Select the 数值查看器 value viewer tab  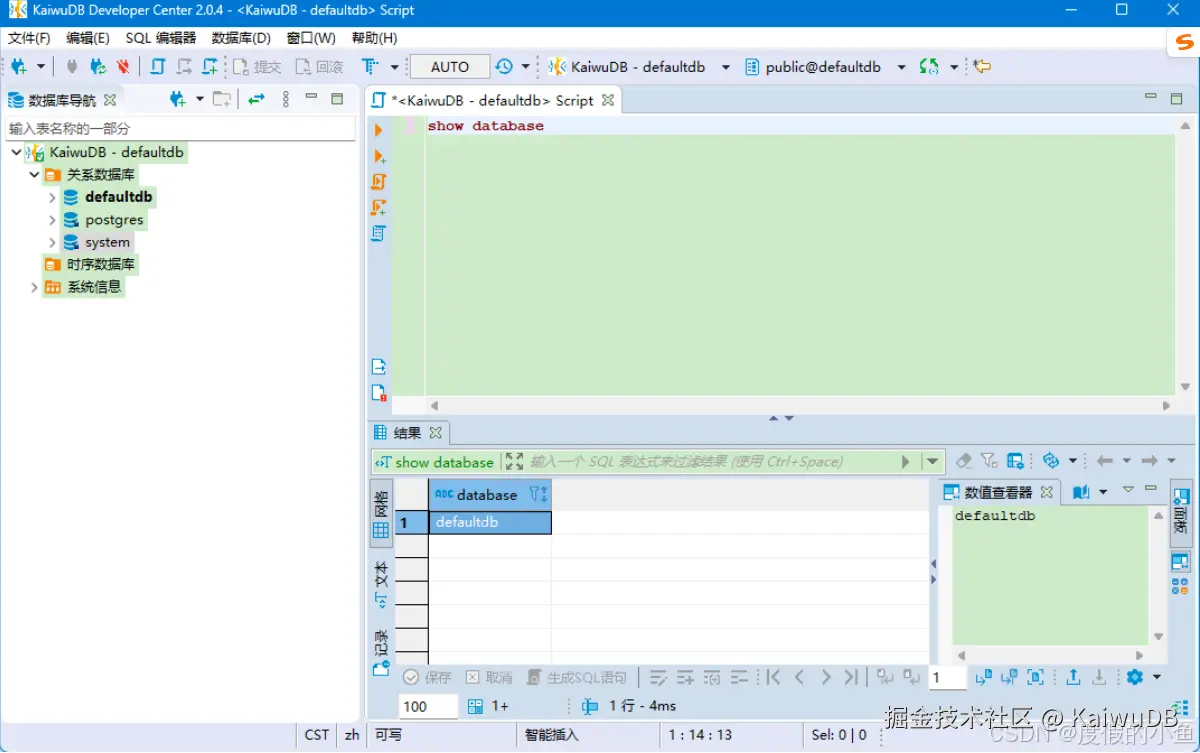click(x=998, y=492)
